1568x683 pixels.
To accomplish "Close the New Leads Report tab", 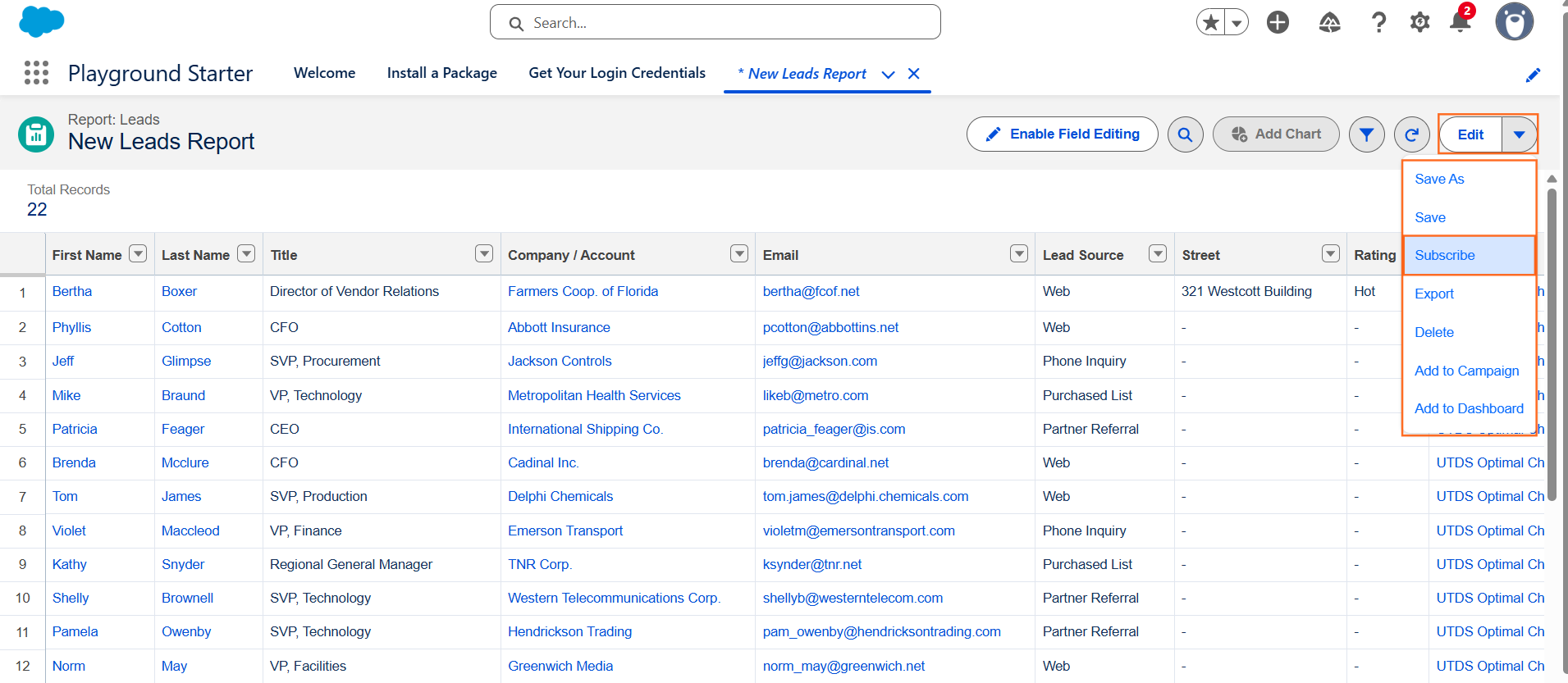I will 913,74.
